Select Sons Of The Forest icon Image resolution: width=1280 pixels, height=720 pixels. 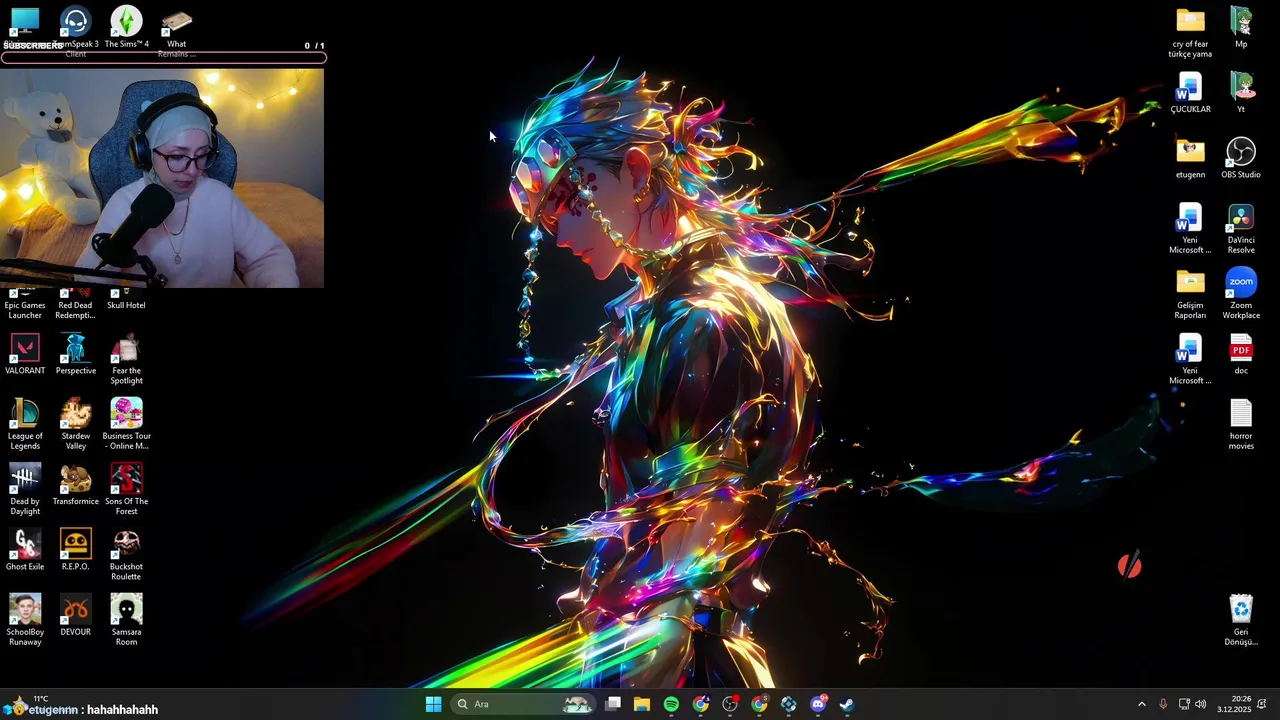(126, 479)
